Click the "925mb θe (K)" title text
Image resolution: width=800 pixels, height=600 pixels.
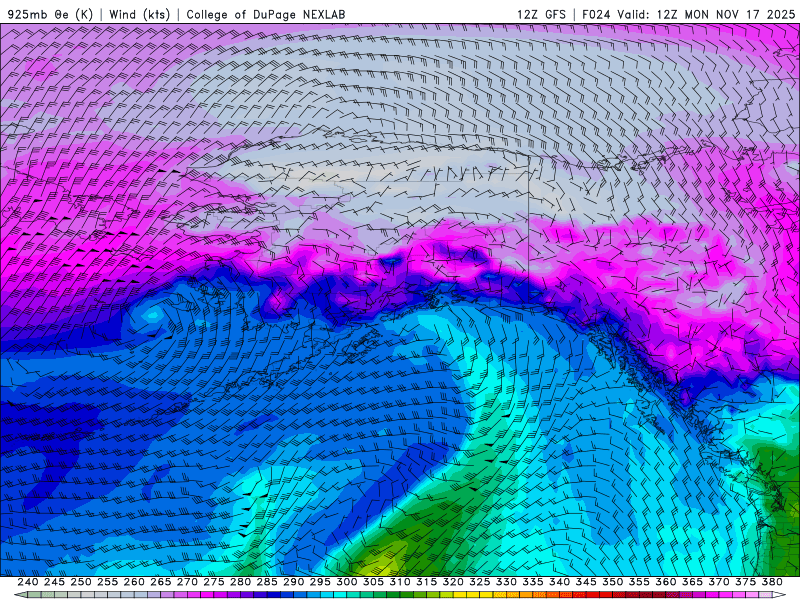pyautogui.click(x=51, y=14)
